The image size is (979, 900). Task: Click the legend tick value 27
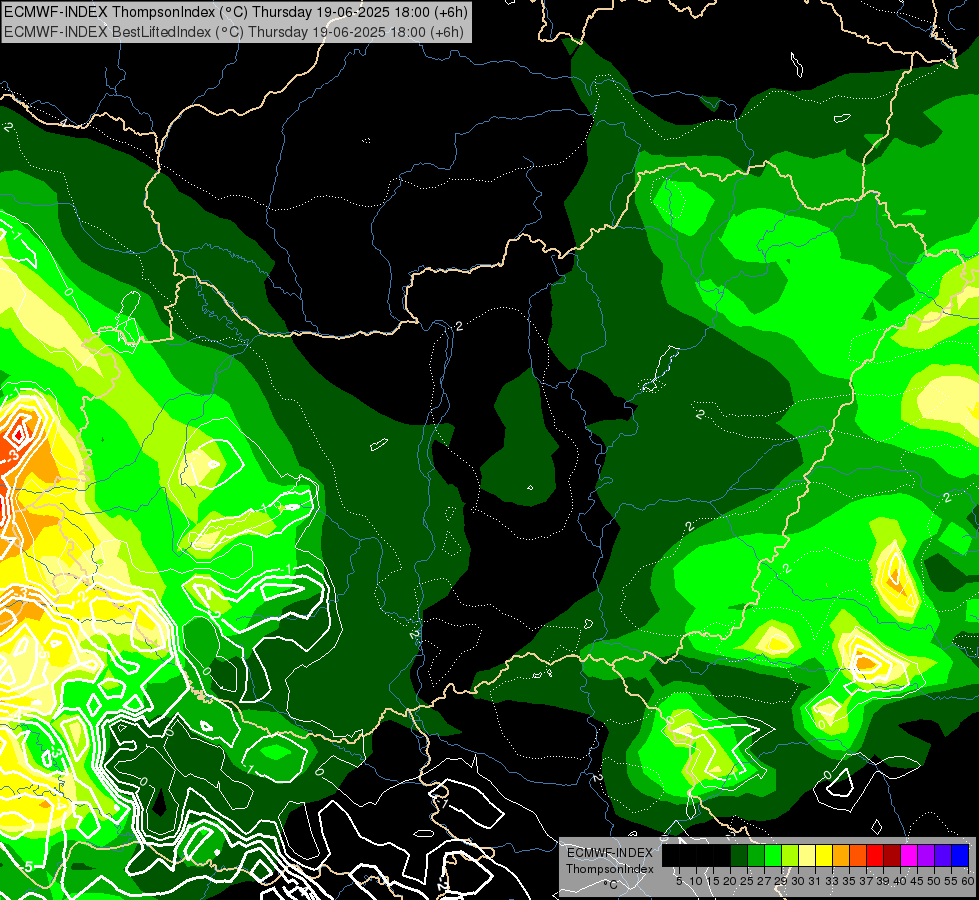[x=764, y=881]
